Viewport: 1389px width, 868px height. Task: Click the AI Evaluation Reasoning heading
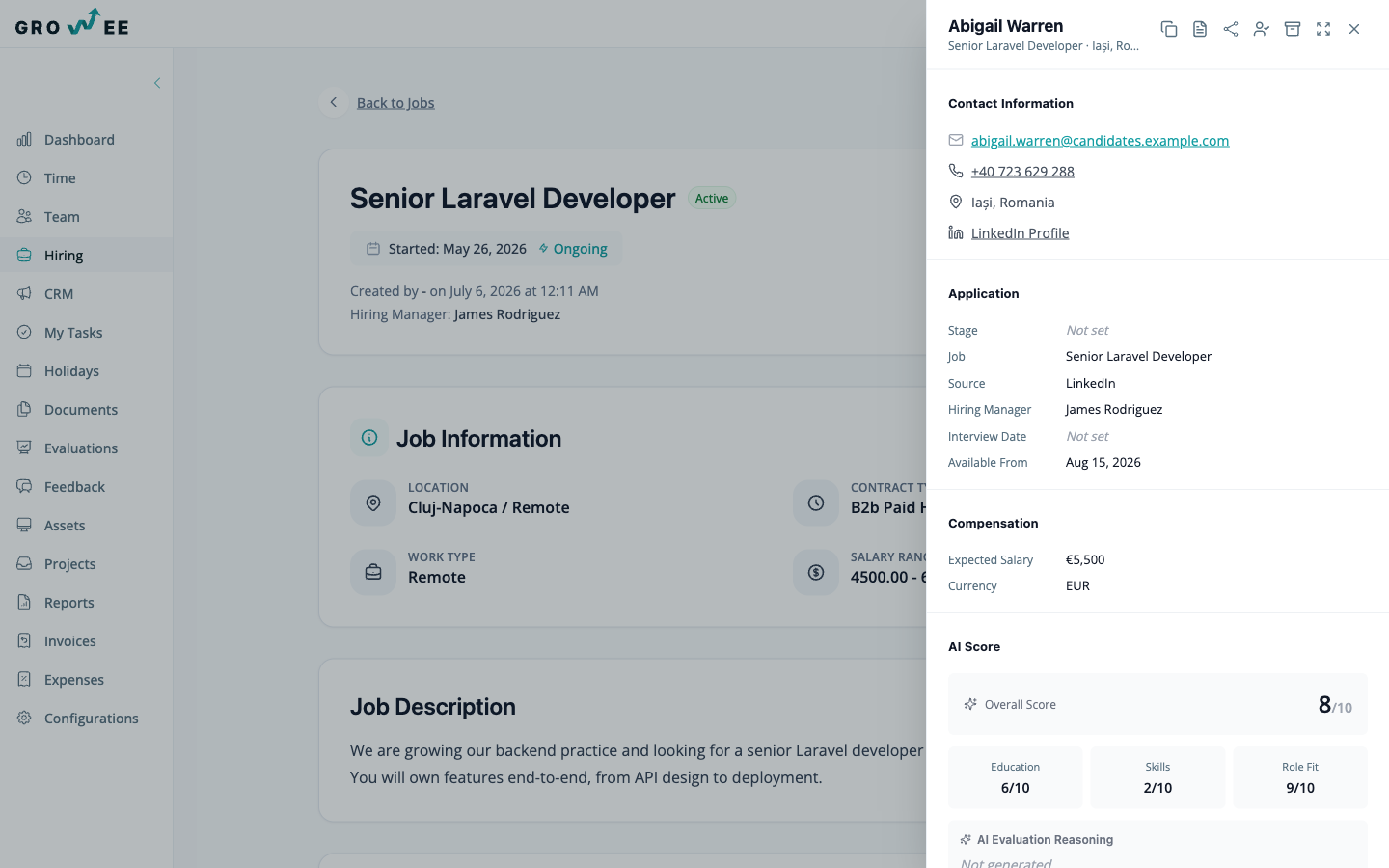tap(1045, 840)
